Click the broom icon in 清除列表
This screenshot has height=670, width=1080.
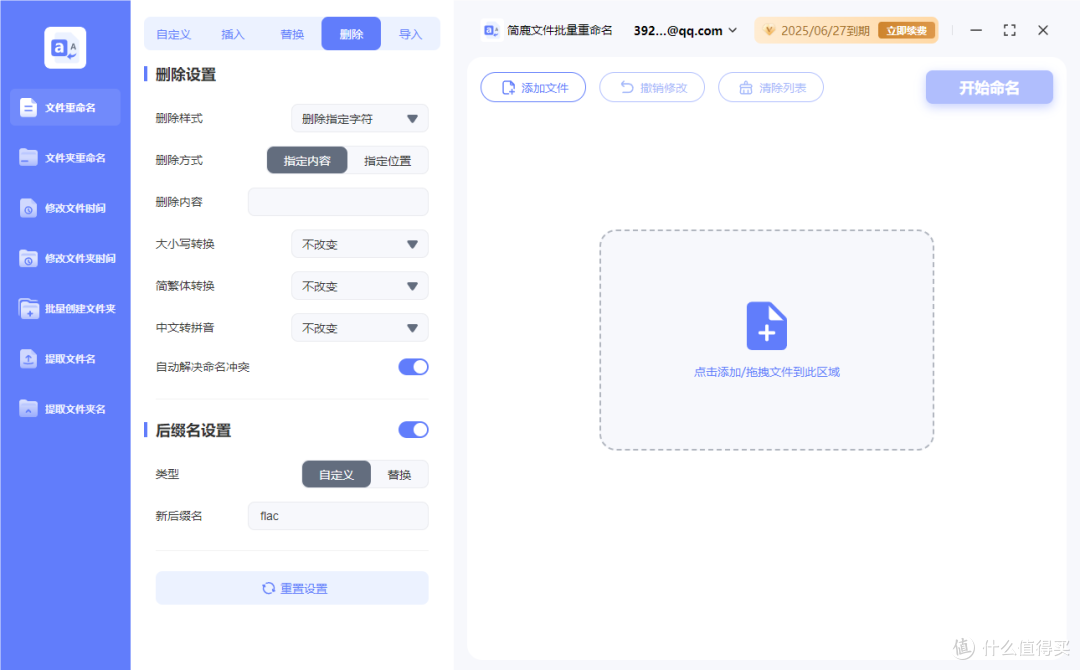(746, 87)
